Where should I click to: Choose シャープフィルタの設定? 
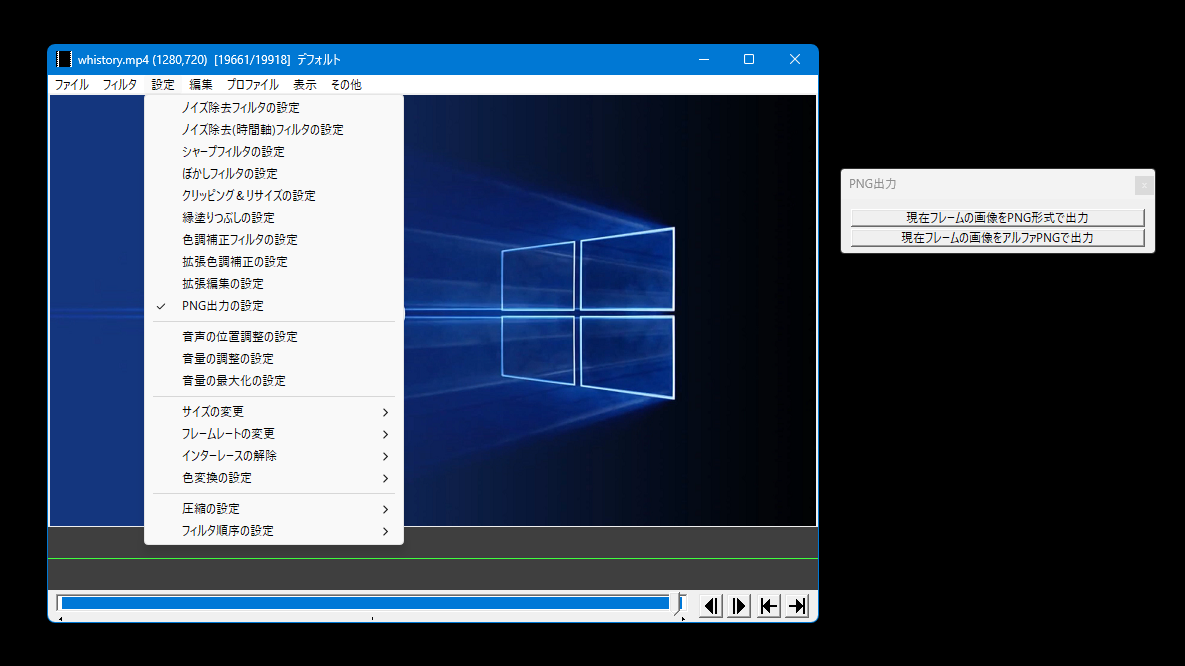274,152
